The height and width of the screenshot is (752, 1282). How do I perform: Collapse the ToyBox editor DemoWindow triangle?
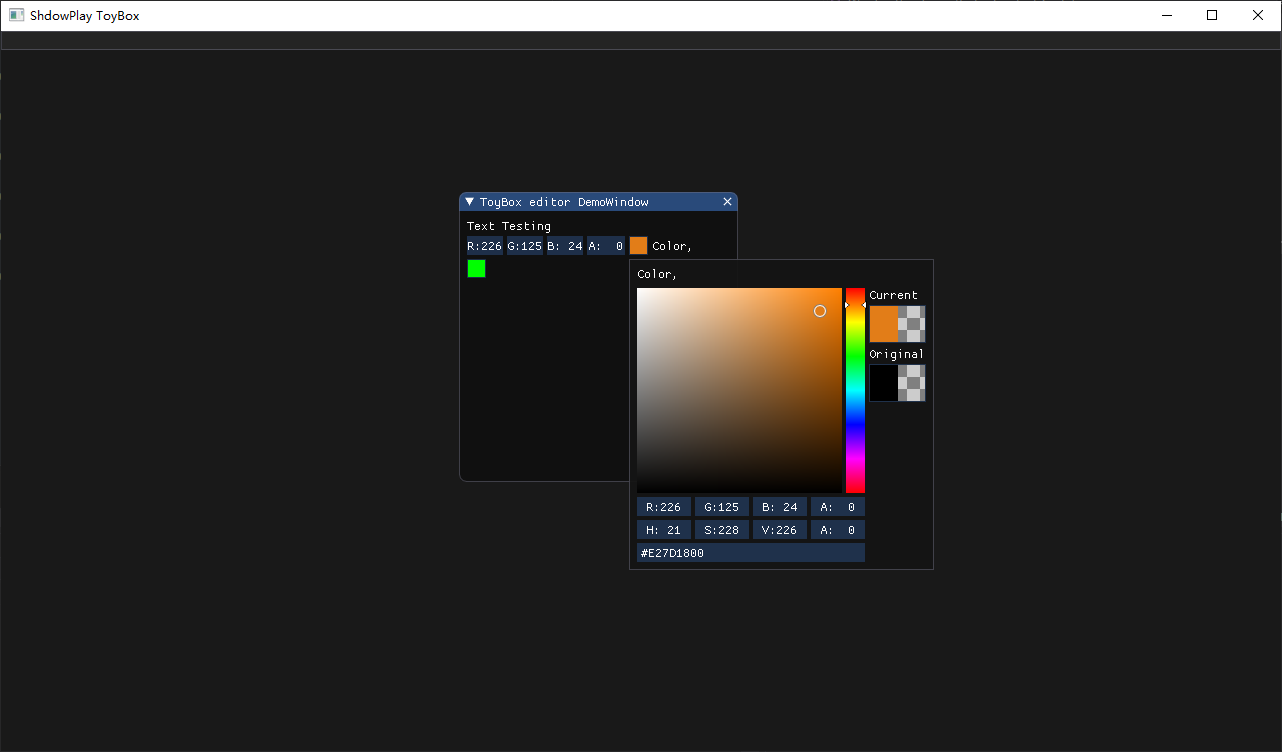(469, 202)
